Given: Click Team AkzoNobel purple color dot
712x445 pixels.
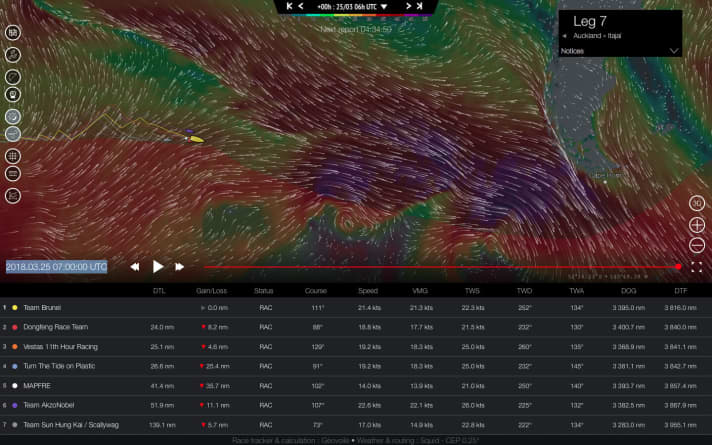Looking at the screenshot, I should [15, 405].
